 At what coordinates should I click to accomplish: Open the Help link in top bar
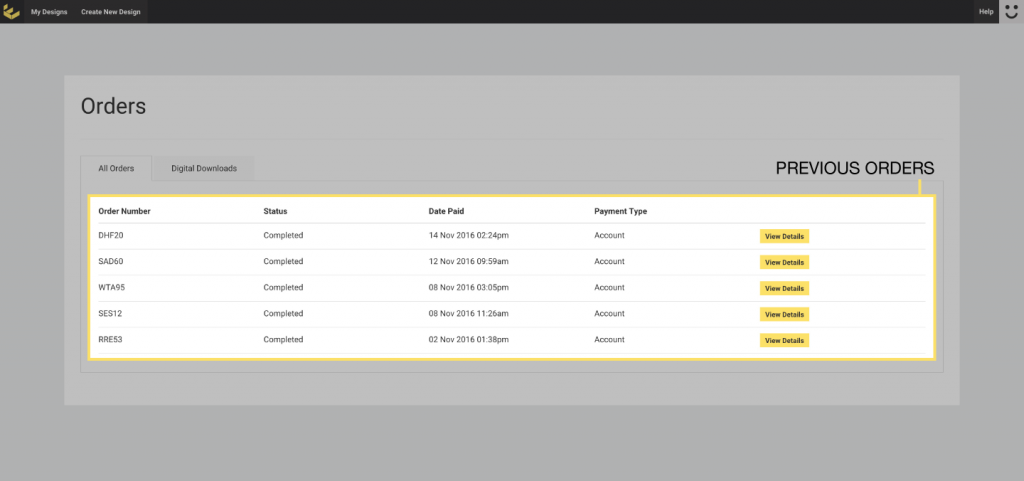pyautogui.click(x=985, y=12)
